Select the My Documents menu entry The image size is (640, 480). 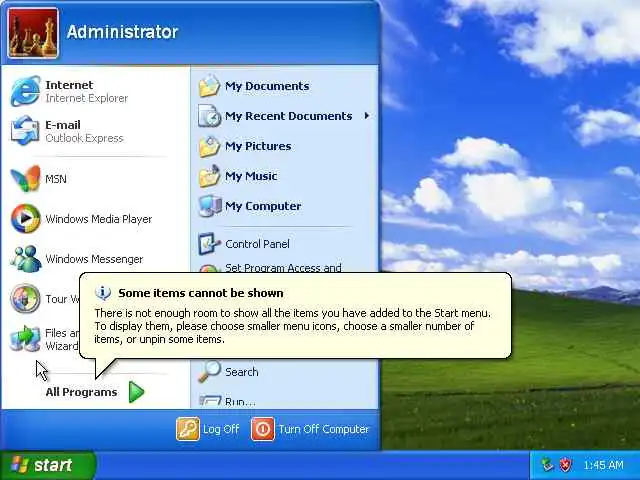pyautogui.click(x=284, y=86)
